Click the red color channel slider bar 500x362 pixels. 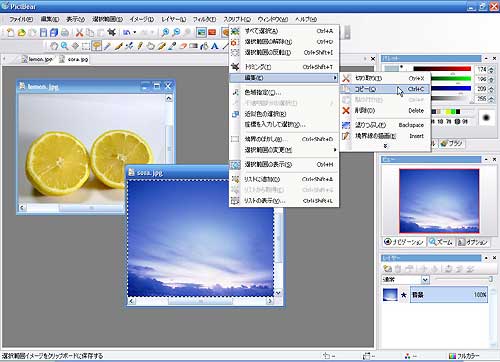click(x=442, y=69)
